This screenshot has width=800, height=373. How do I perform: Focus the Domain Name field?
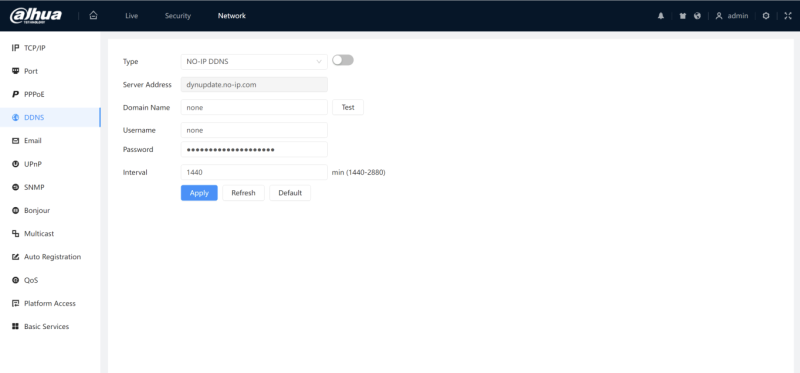(x=254, y=108)
